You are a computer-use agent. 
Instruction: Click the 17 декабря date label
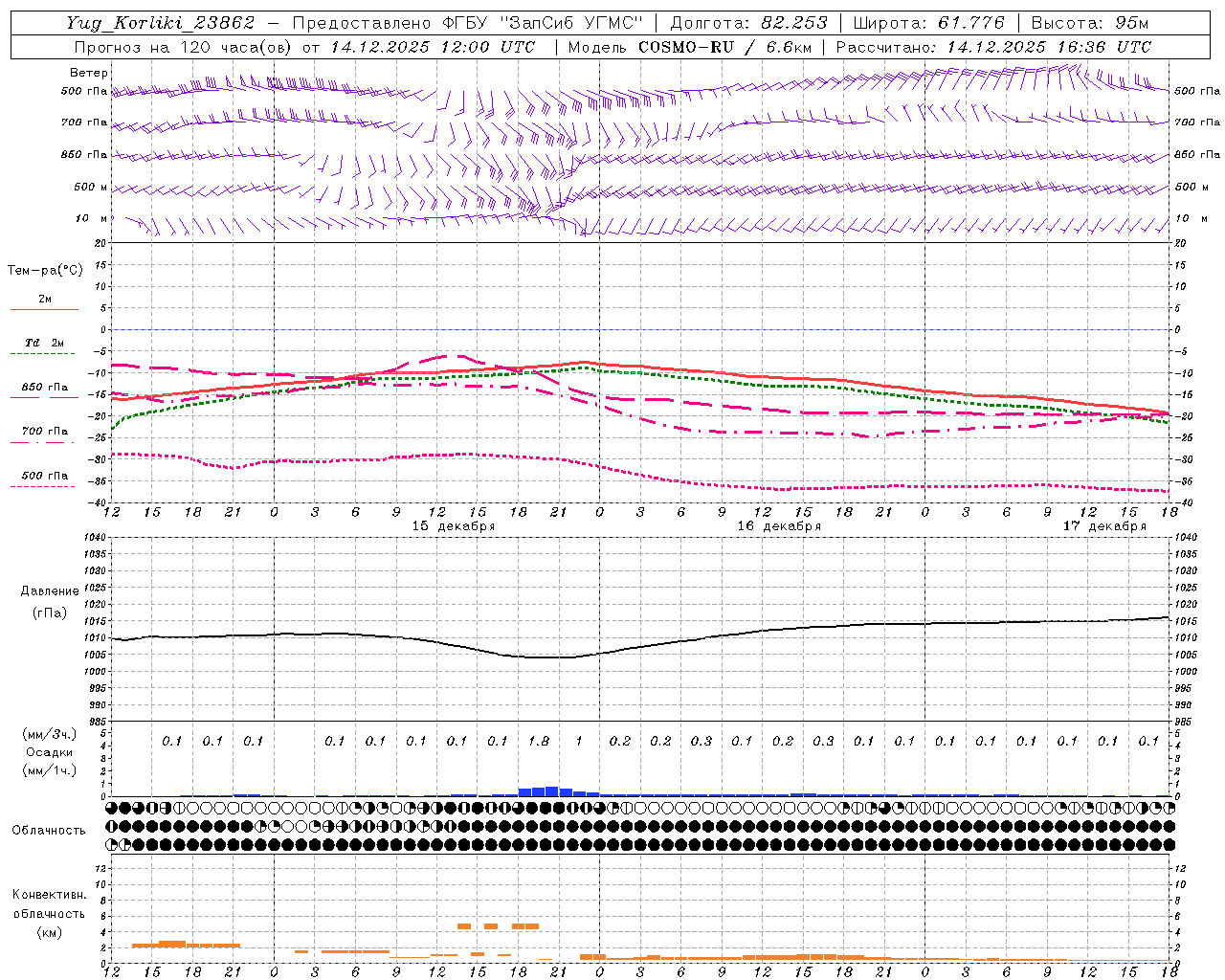tap(1104, 526)
